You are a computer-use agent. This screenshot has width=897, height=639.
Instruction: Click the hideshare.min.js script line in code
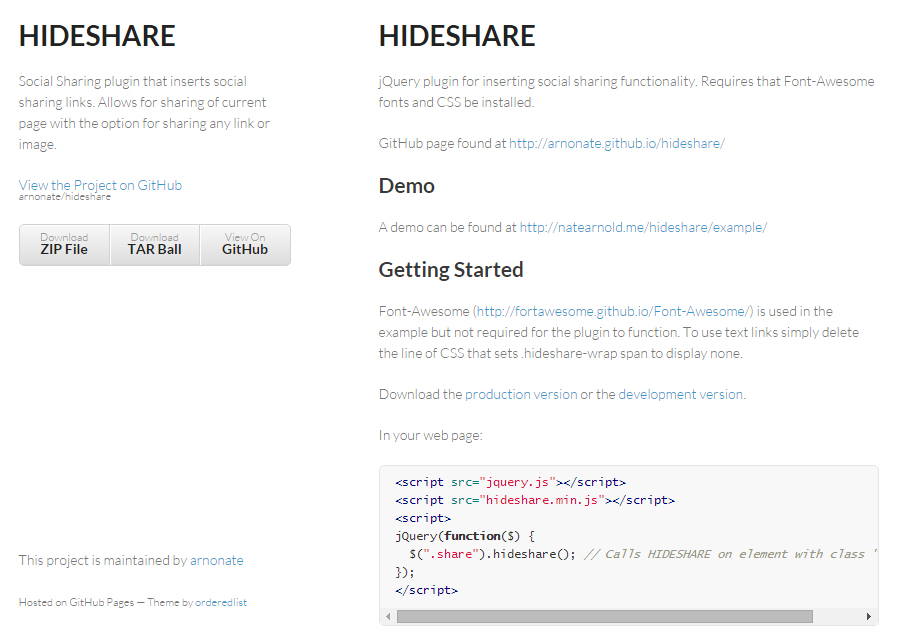point(535,500)
